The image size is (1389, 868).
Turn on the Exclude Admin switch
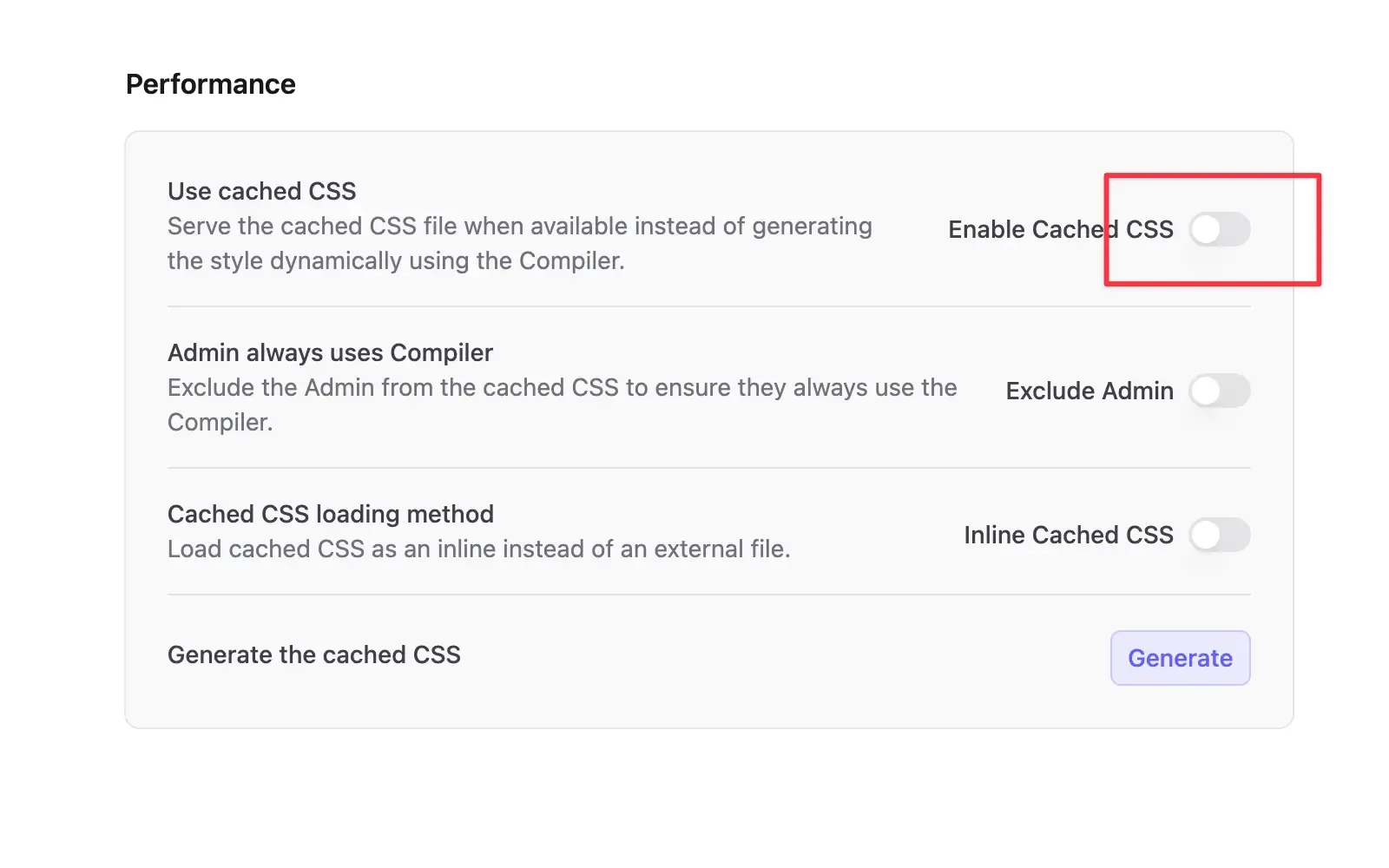pyautogui.click(x=1219, y=391)
